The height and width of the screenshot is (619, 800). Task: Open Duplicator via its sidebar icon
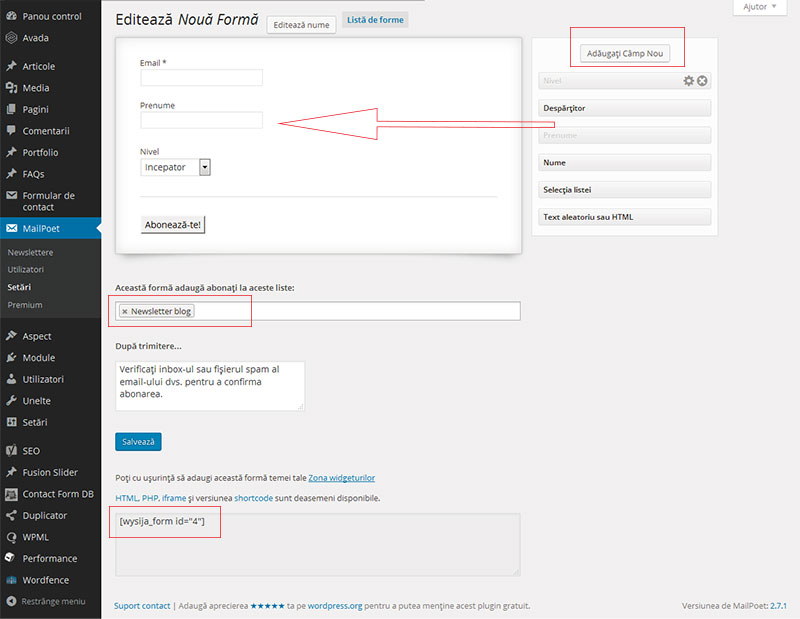click(12, 515)
